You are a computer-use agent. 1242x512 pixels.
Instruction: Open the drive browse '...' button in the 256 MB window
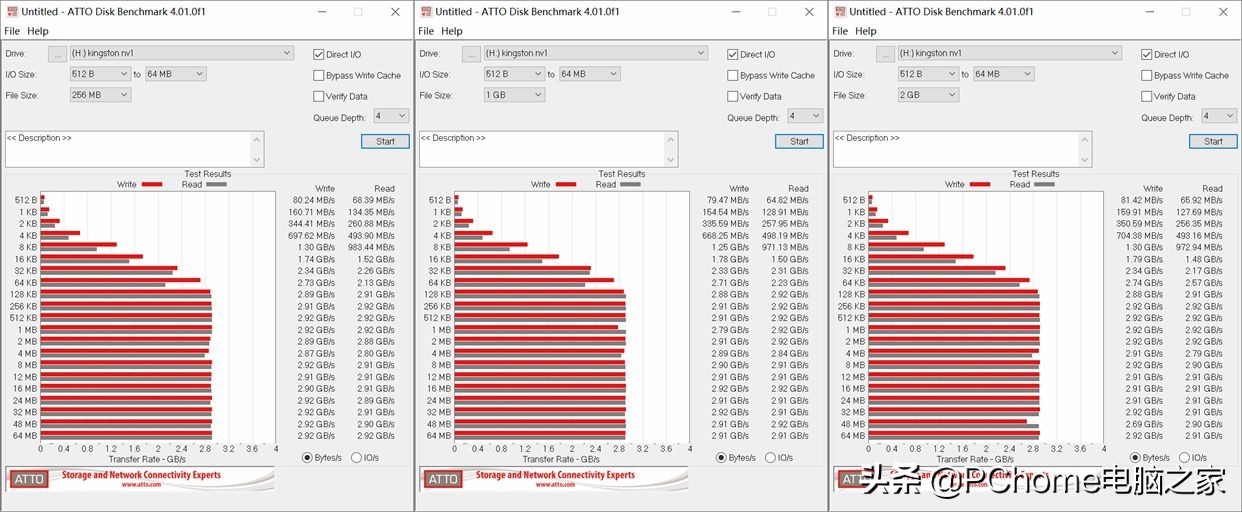coord(58,53)
